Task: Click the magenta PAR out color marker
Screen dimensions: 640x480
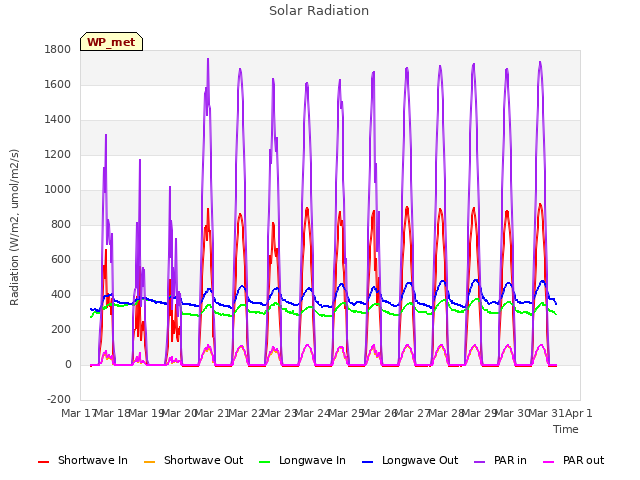Action: 549,462
